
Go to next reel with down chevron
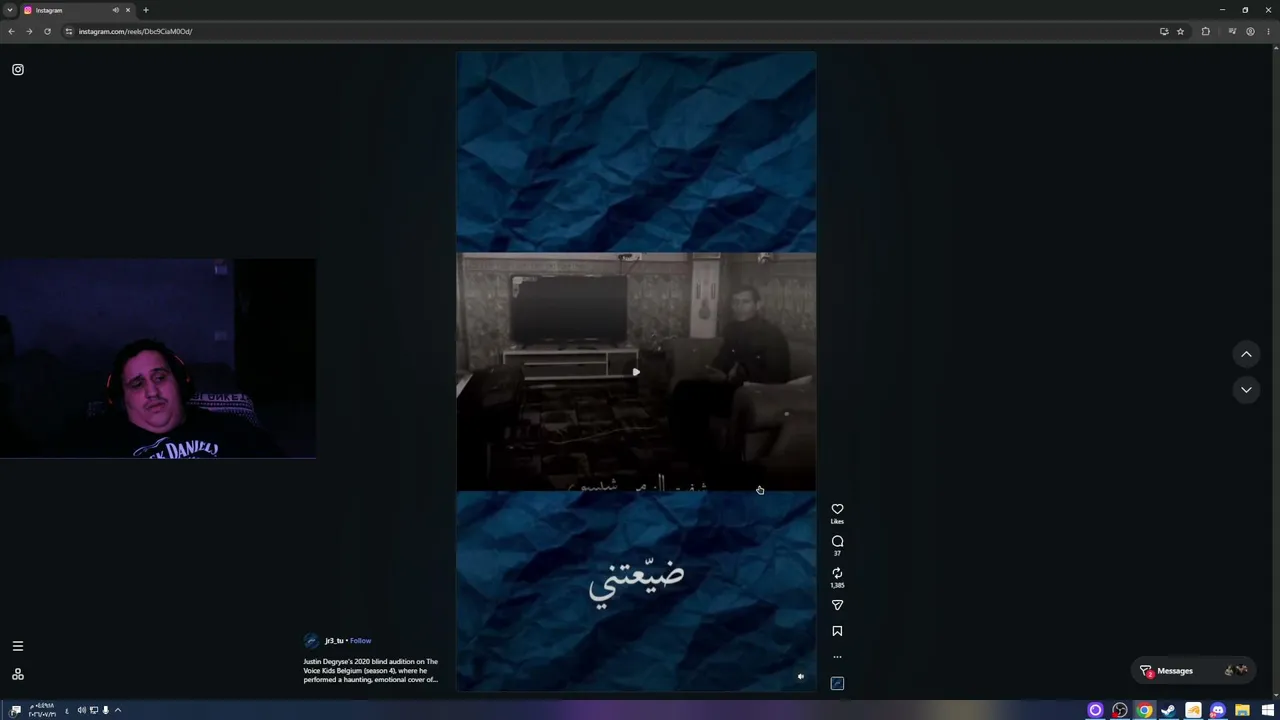point(1246,389)
